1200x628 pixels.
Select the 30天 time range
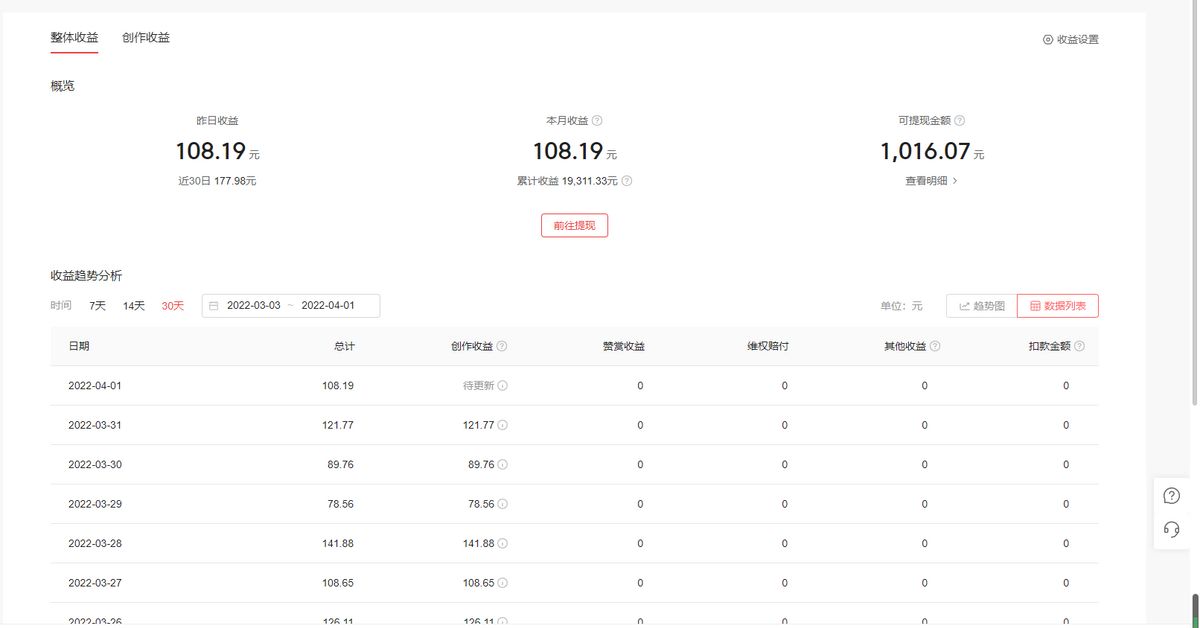[x=173, y=306]
